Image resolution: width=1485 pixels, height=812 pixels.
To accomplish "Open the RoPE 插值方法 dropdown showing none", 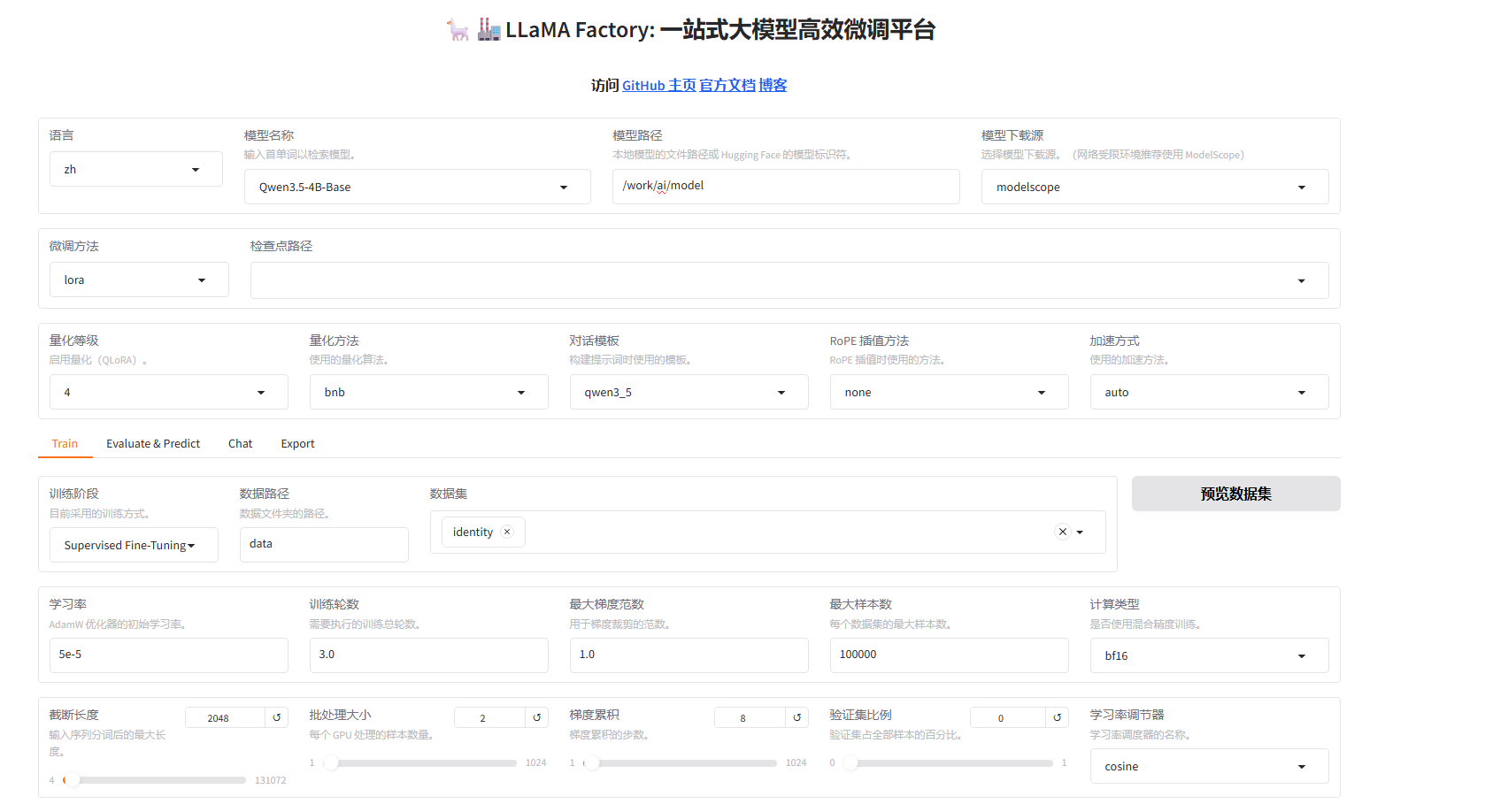I will tap(950, 392).
